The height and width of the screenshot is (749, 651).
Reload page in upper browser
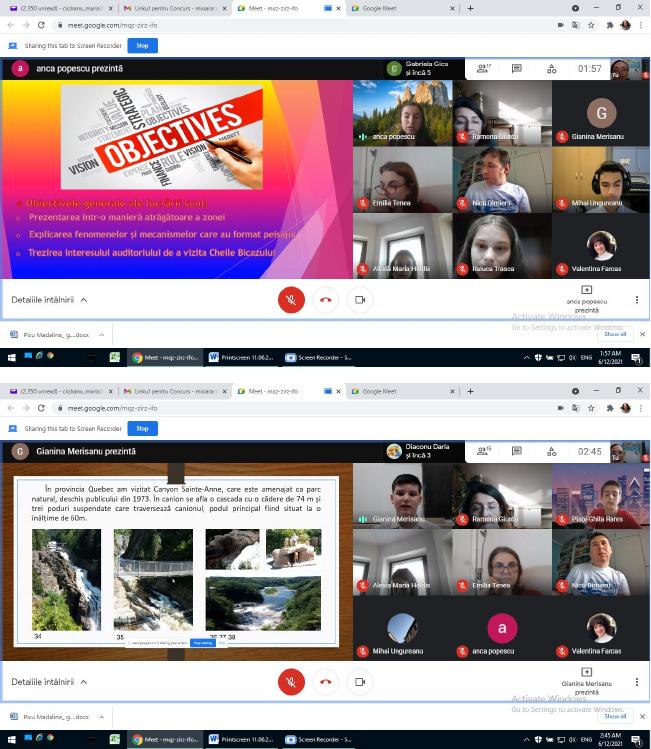coord(41,25)
